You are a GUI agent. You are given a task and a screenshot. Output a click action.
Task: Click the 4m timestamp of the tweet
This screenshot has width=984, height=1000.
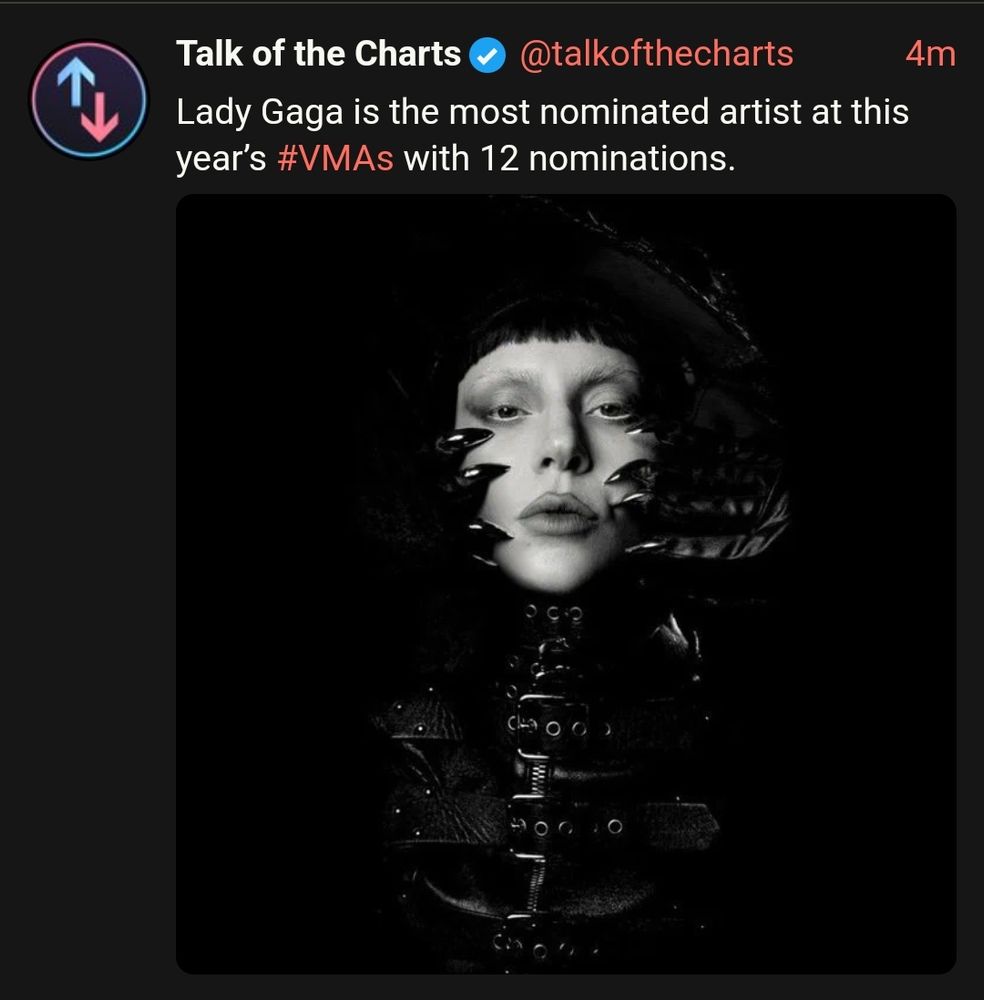pyautogui.click(x=930, y=54)
